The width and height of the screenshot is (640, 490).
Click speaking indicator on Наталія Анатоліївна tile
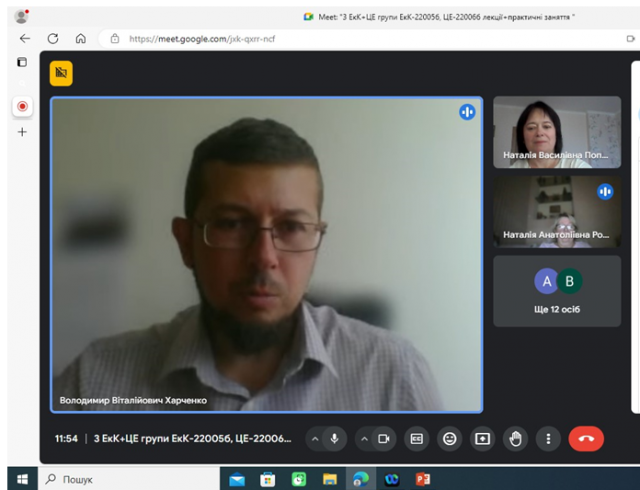[605, 192]
